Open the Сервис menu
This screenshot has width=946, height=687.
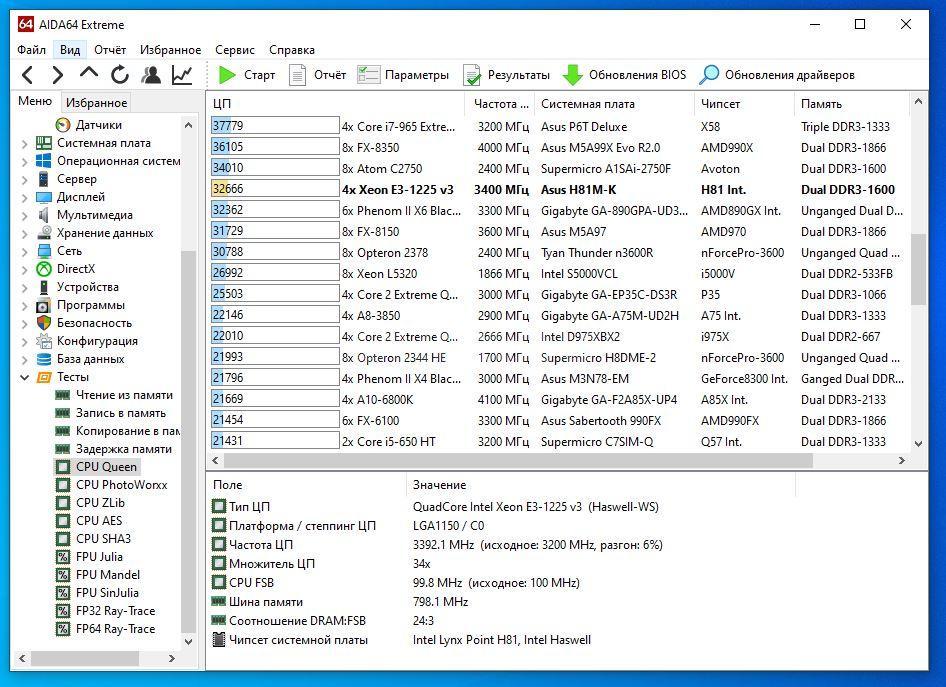click(x=234, y=49)
